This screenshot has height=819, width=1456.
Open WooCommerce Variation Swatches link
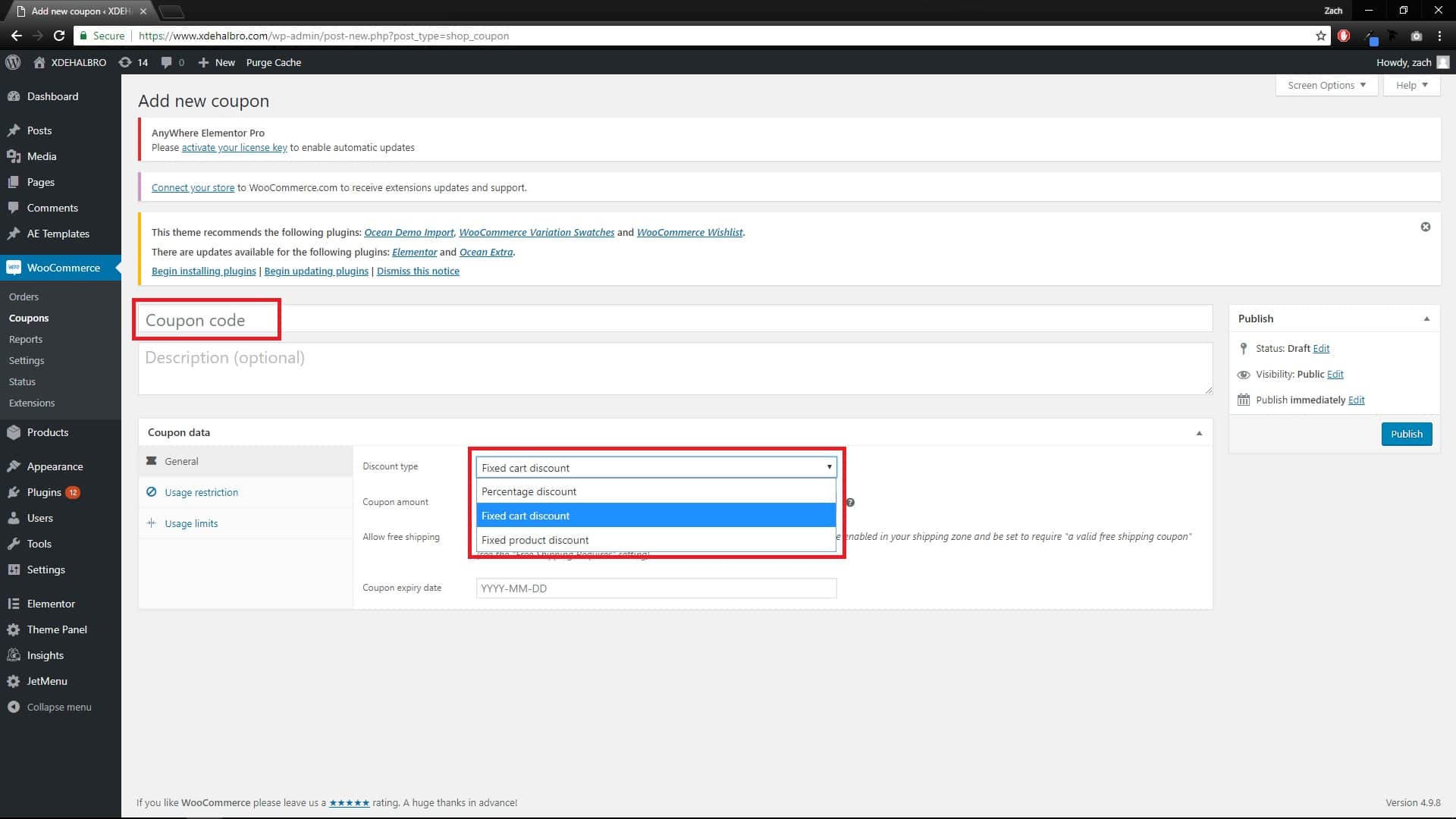[536, 232]
